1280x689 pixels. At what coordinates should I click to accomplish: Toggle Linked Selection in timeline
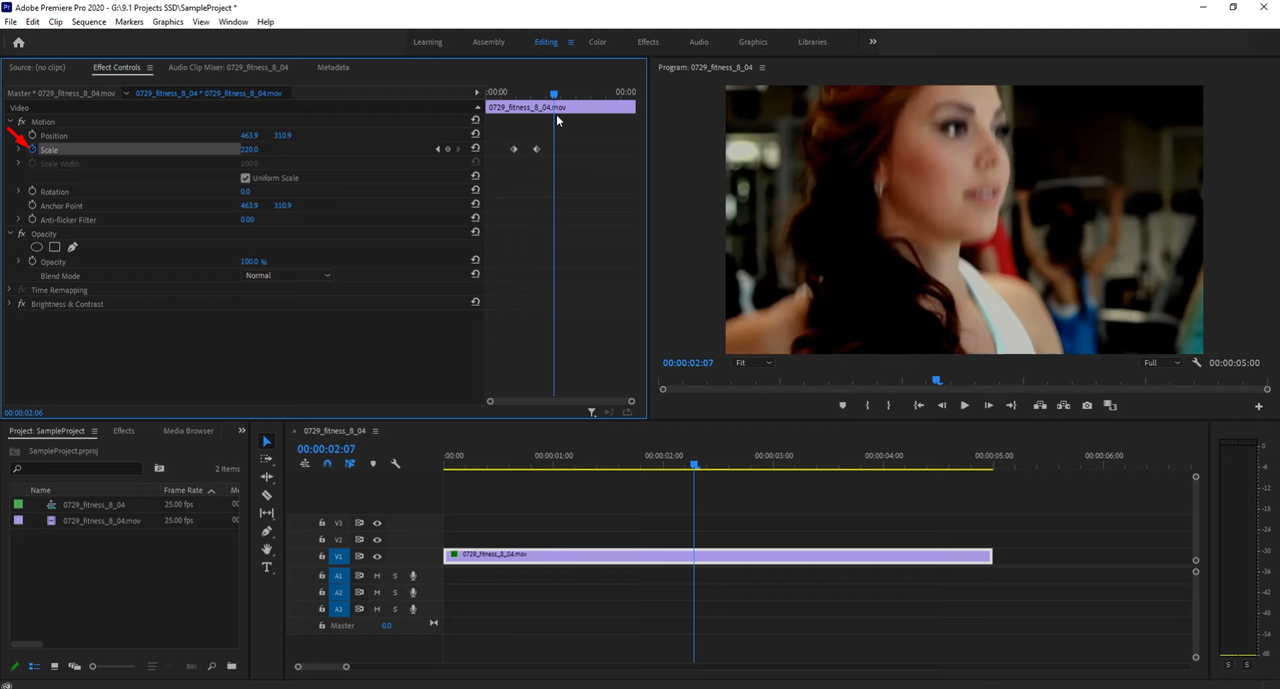point(350,463)
